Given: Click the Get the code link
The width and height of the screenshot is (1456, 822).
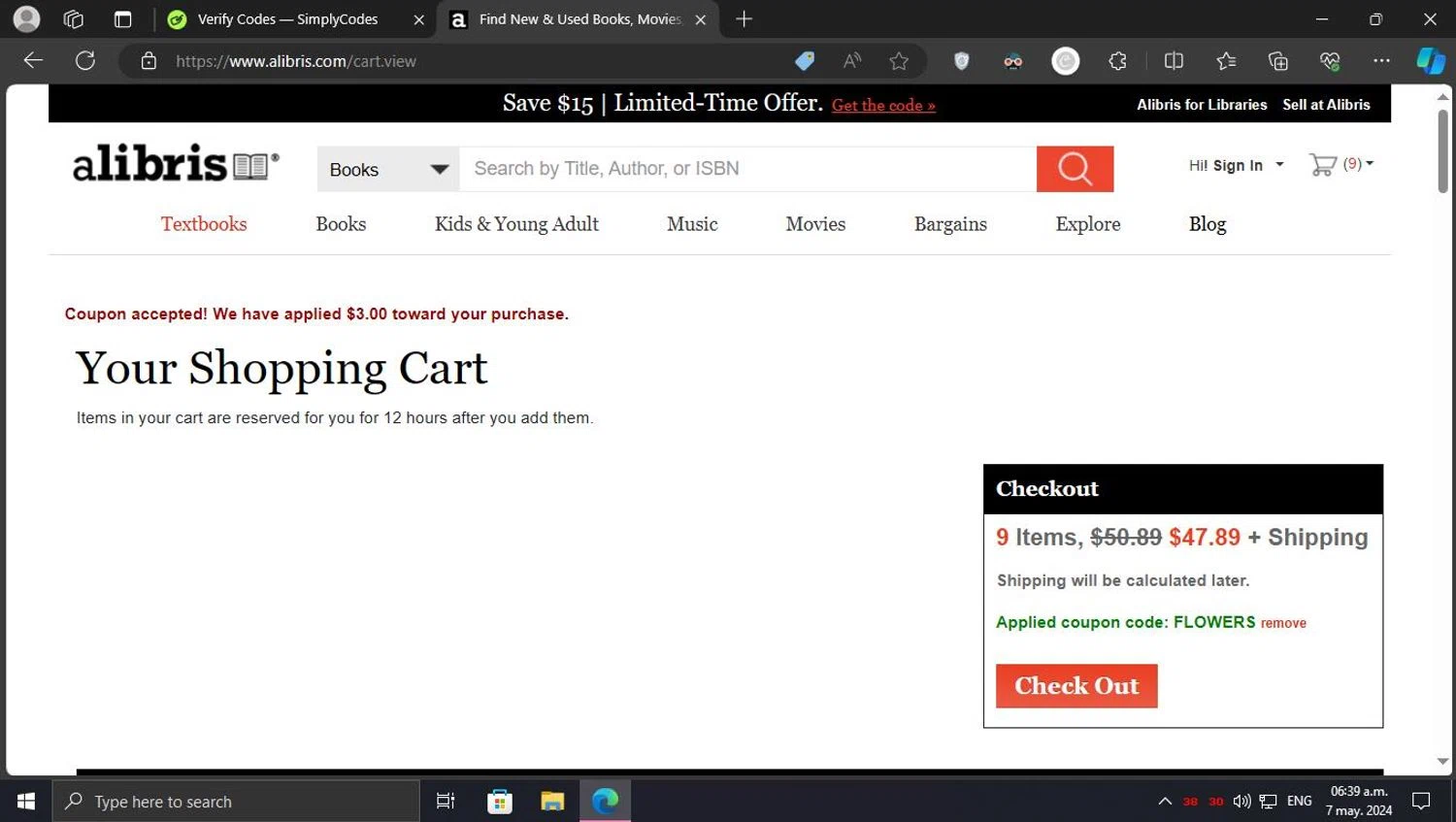Looking at the screenshot, I should click(x=883, y=105).
